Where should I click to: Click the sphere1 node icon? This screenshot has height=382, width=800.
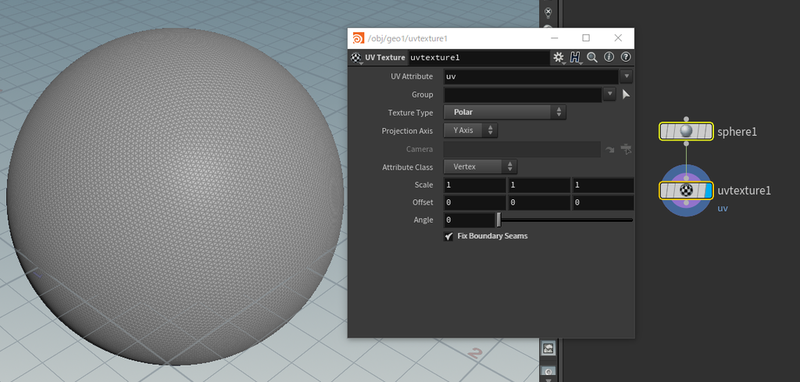tap(686, 132)
